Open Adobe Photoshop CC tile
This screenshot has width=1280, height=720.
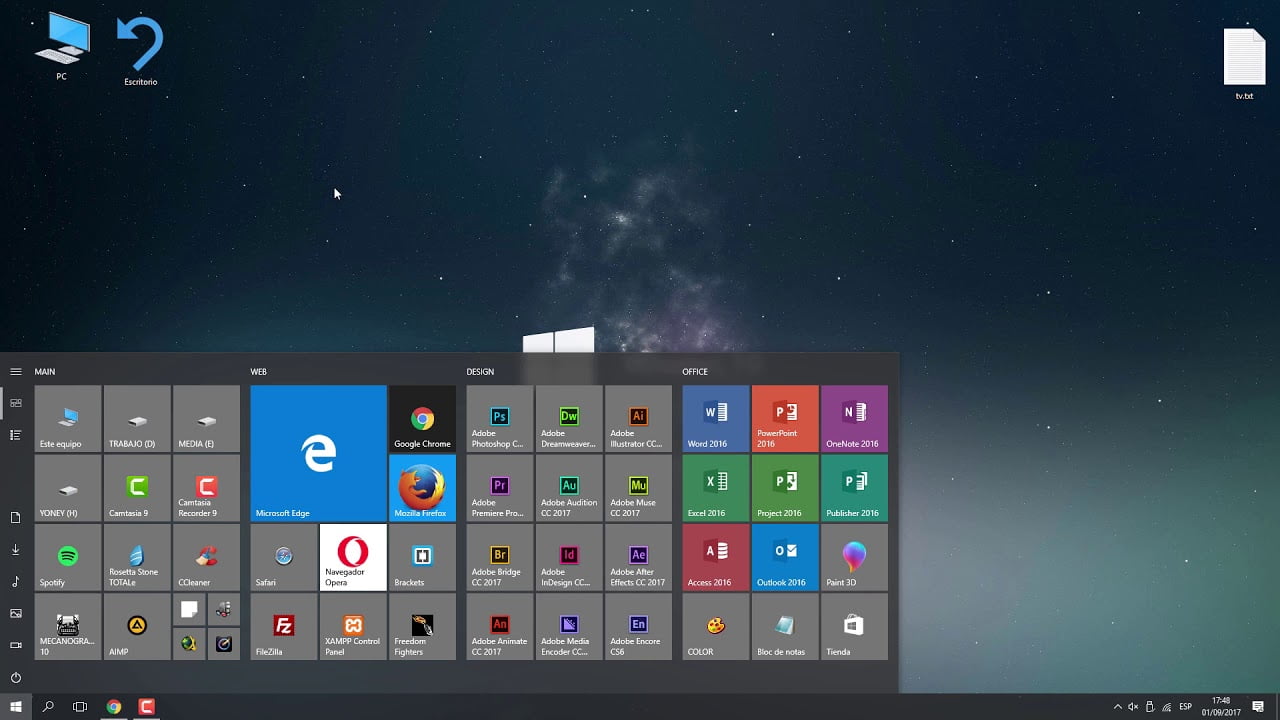click(500, 418)
